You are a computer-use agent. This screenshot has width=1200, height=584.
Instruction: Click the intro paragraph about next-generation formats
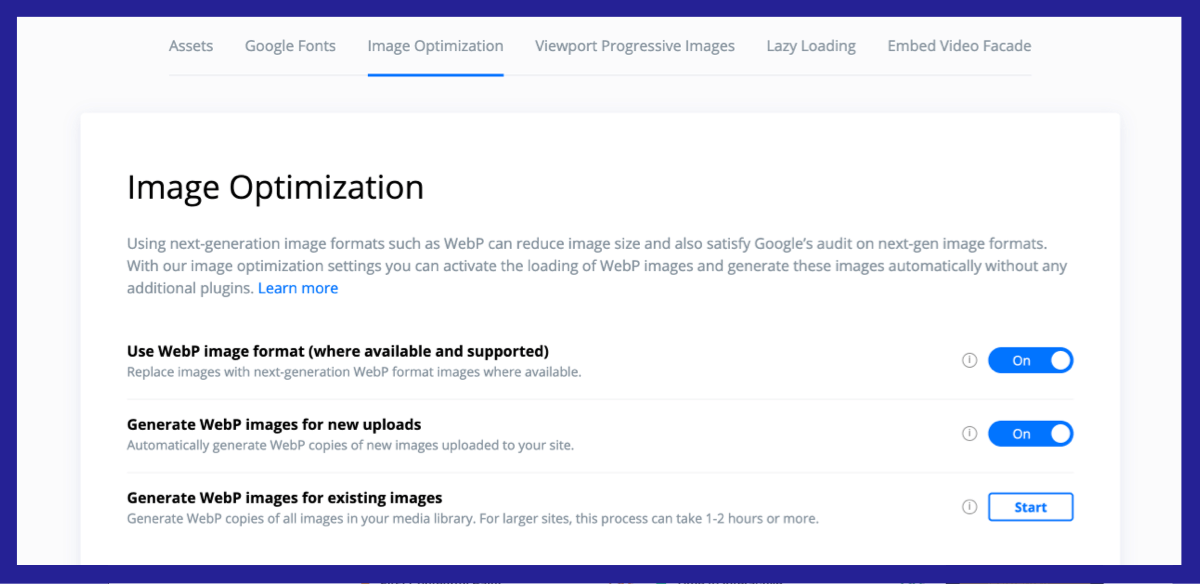pyautogui.click(x=597, y=266)
